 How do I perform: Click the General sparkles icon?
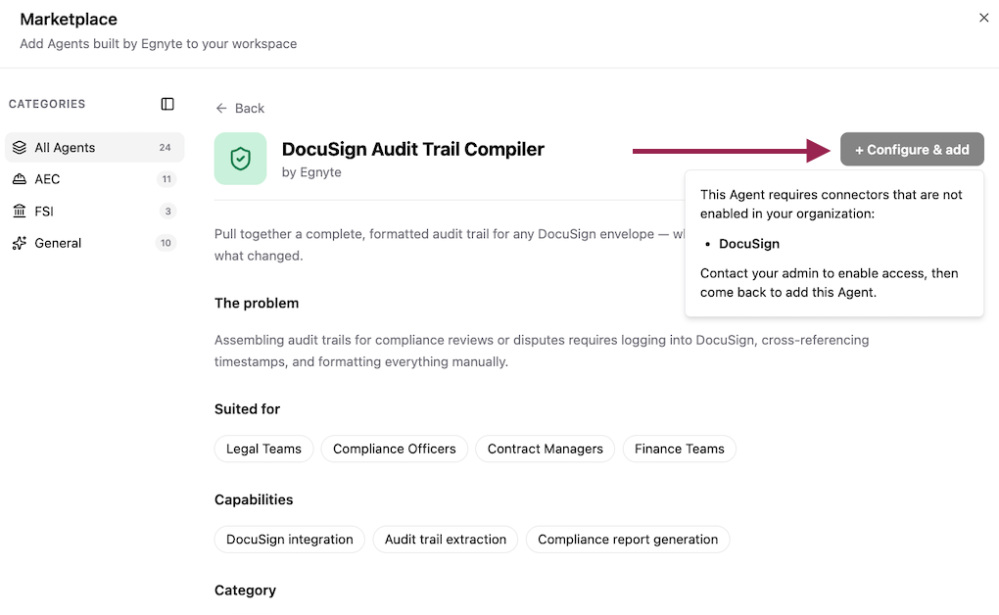point(20,243)
